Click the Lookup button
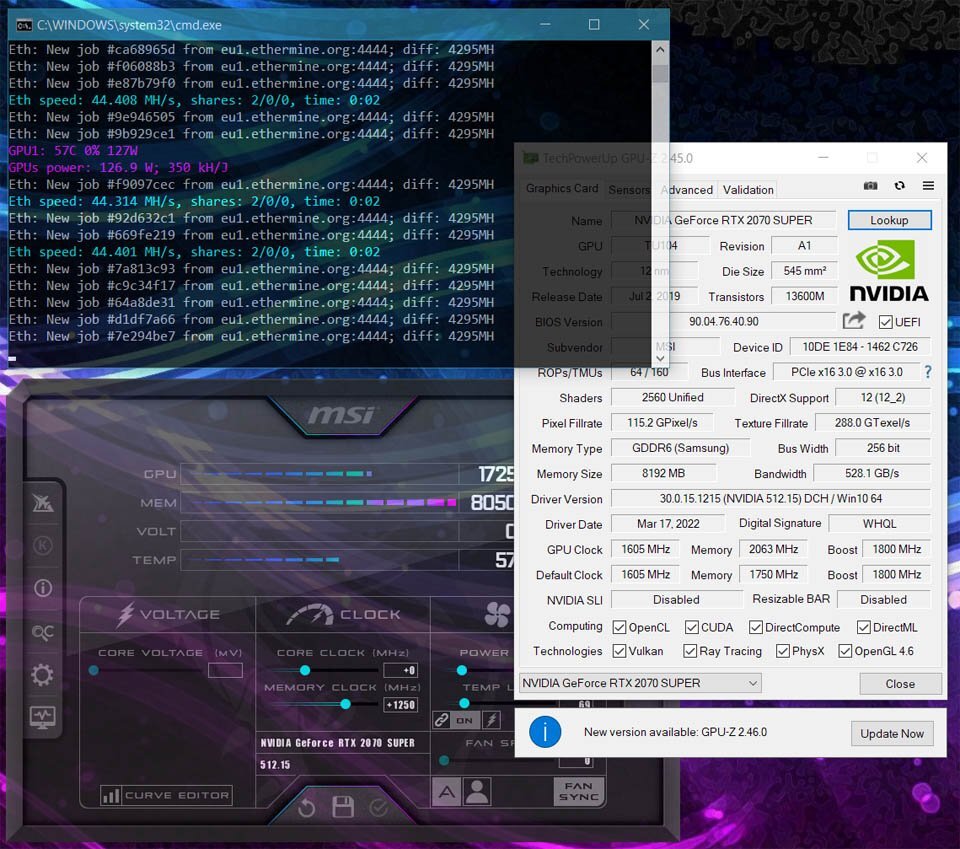Screen dimensions: 960x849 click(x=889, y=220)
